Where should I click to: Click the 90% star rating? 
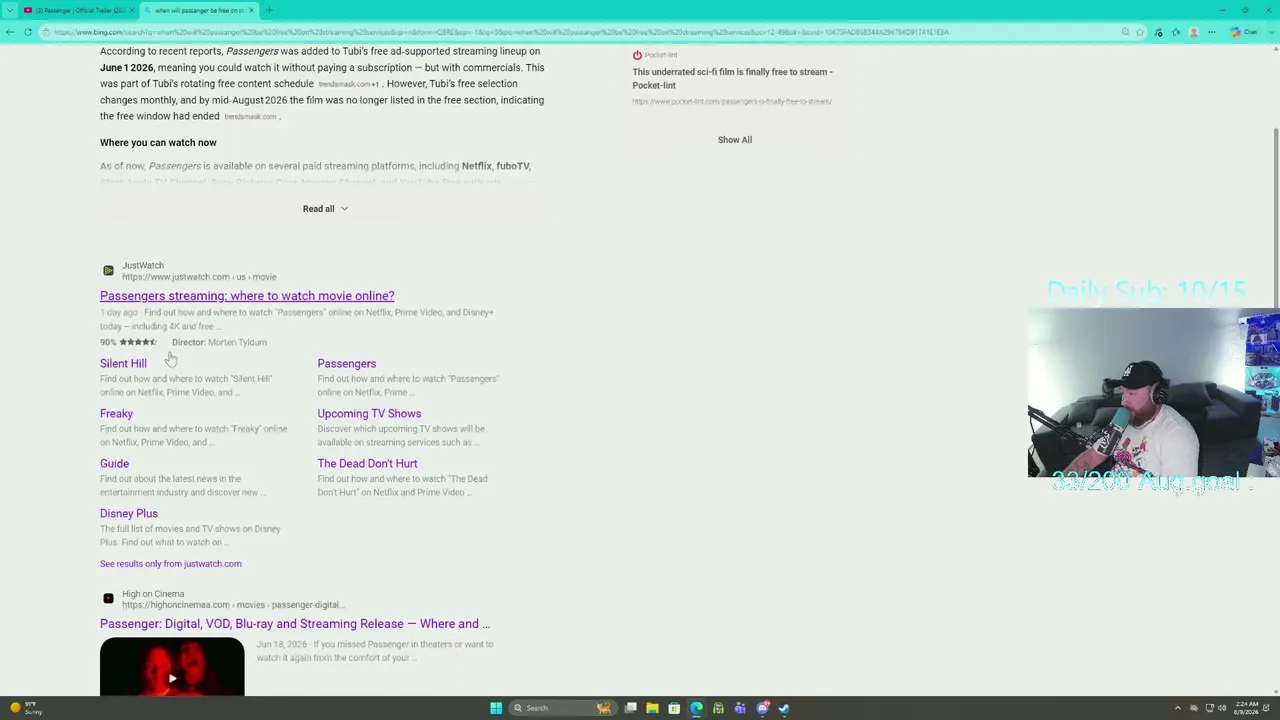point(128,342)
